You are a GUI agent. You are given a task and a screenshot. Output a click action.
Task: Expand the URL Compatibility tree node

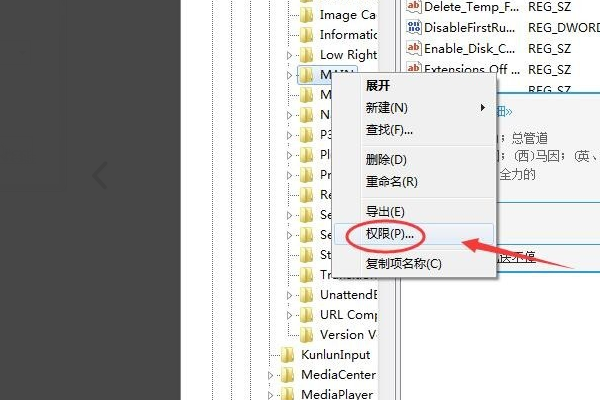(290, 315)
